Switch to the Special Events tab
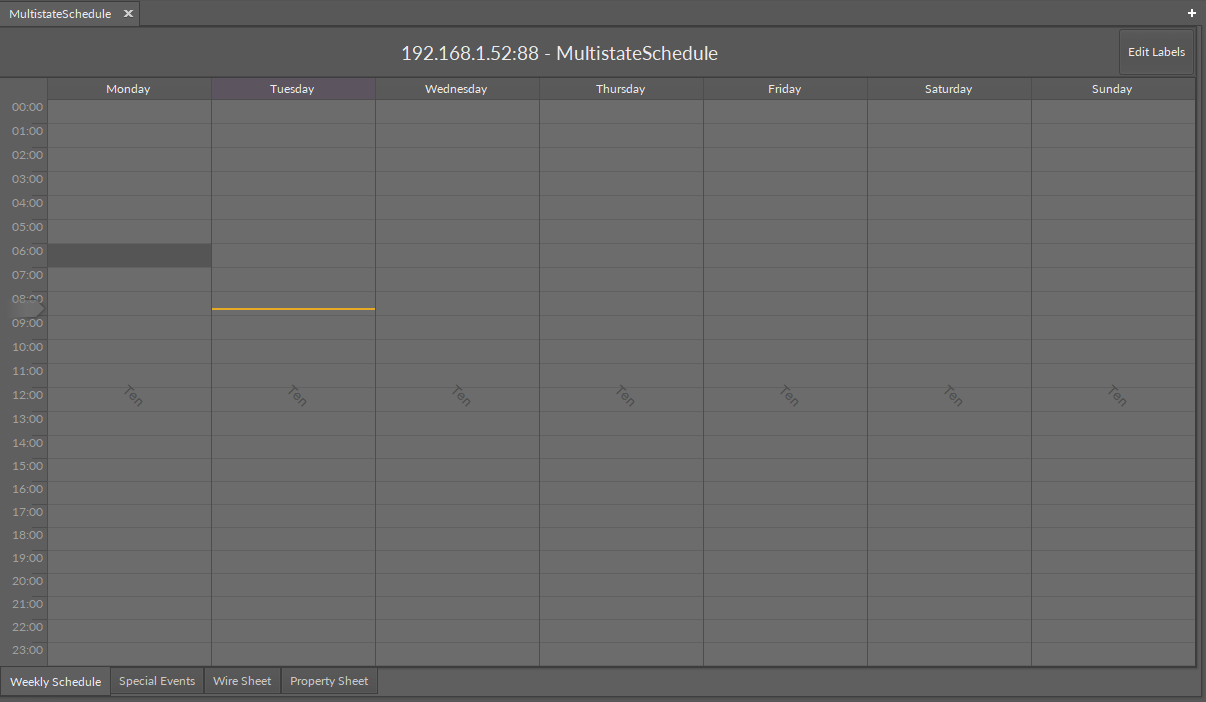 (x=156, y=681)
